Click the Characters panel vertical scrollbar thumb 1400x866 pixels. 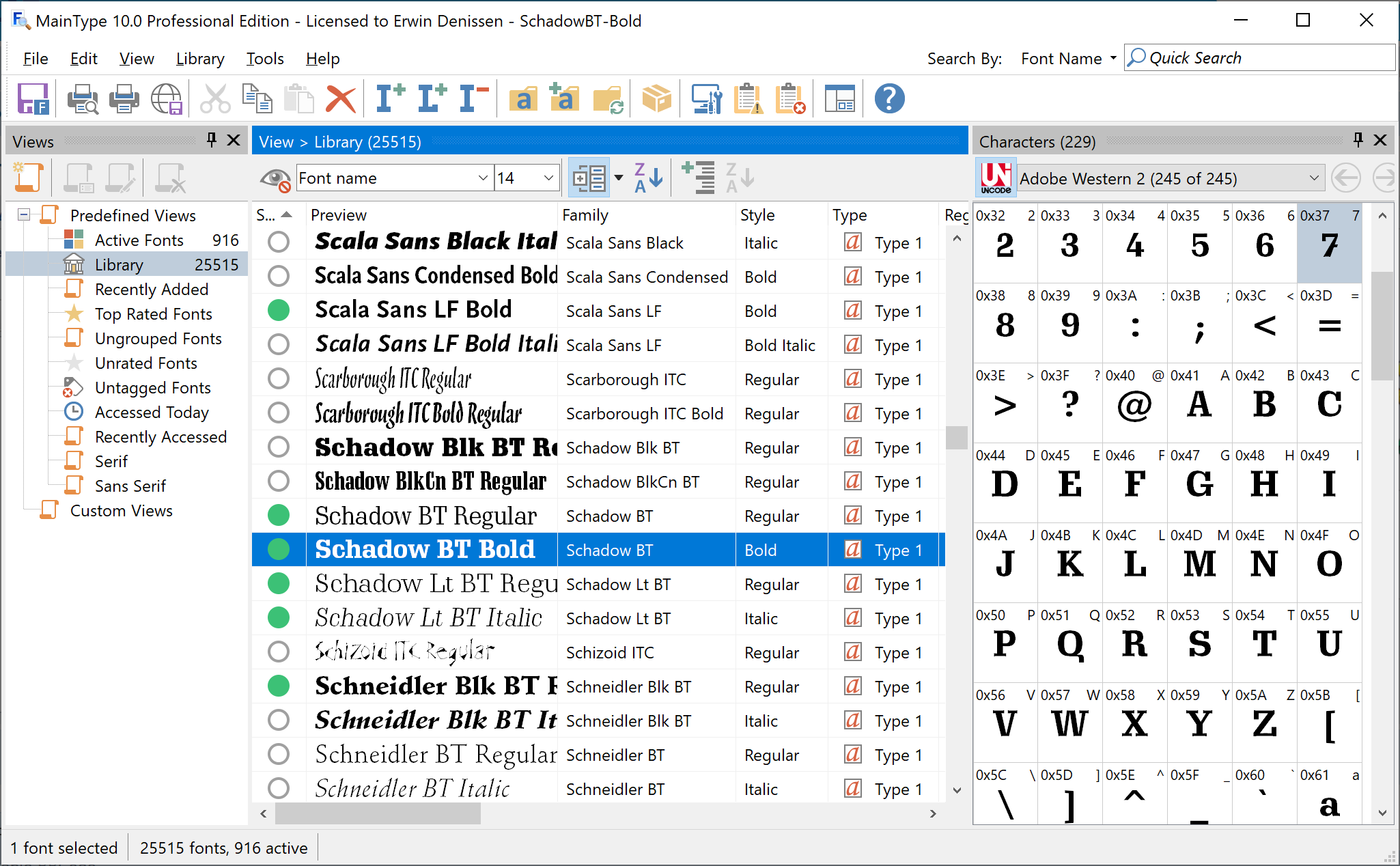1382,325
